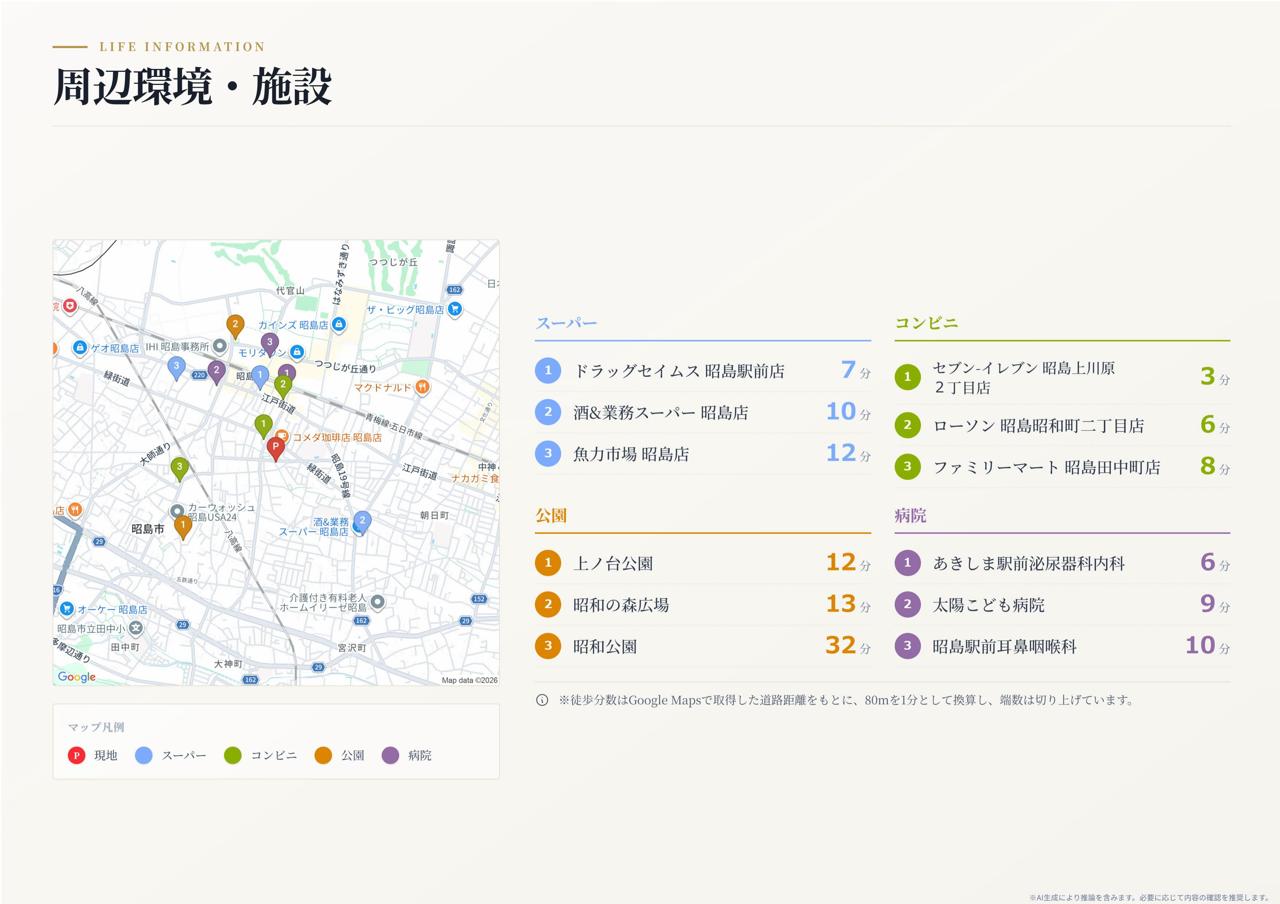
Task: Click the info icon beside the walking-time footnote
Action: point(542,700)
